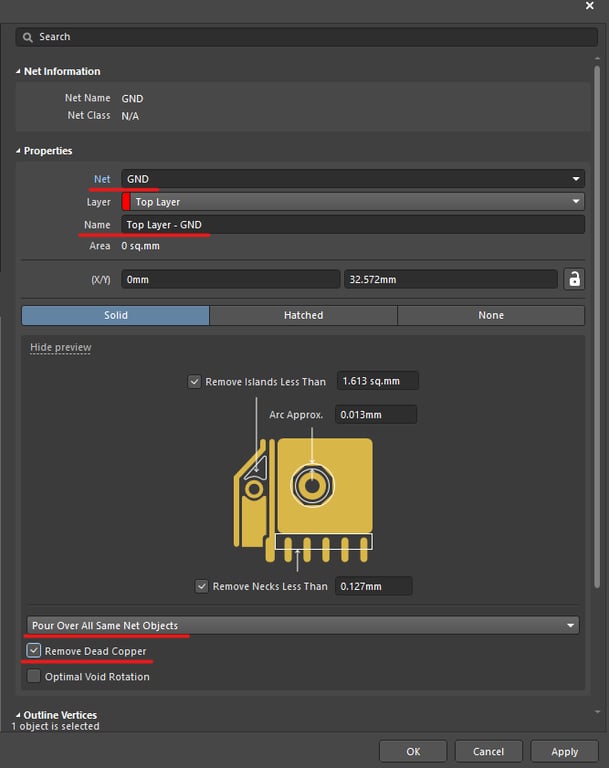Click the OK button
The image size is (609, 768).
point(413,751)
